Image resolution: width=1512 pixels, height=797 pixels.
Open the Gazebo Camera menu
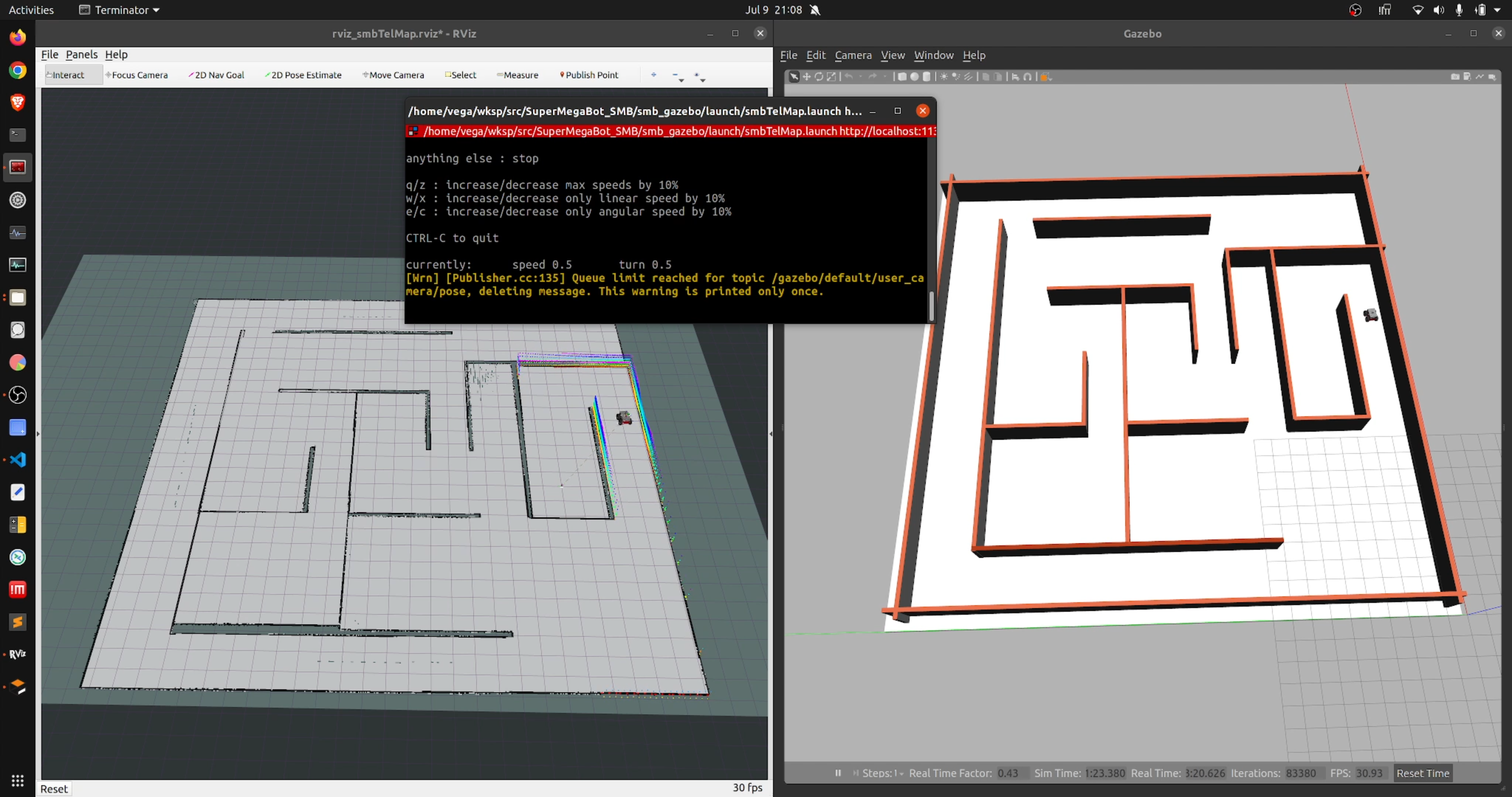click(853, 55)
